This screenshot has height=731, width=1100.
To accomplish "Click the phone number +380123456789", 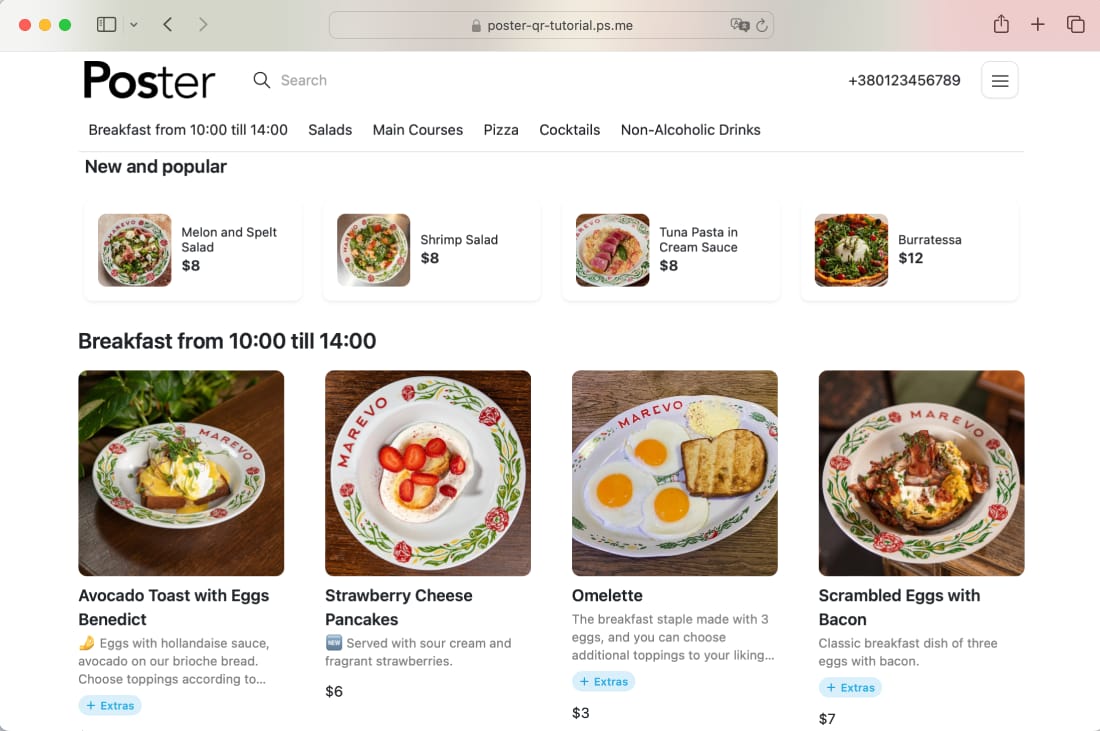I will pyautogui.click(x=904, y=81).
